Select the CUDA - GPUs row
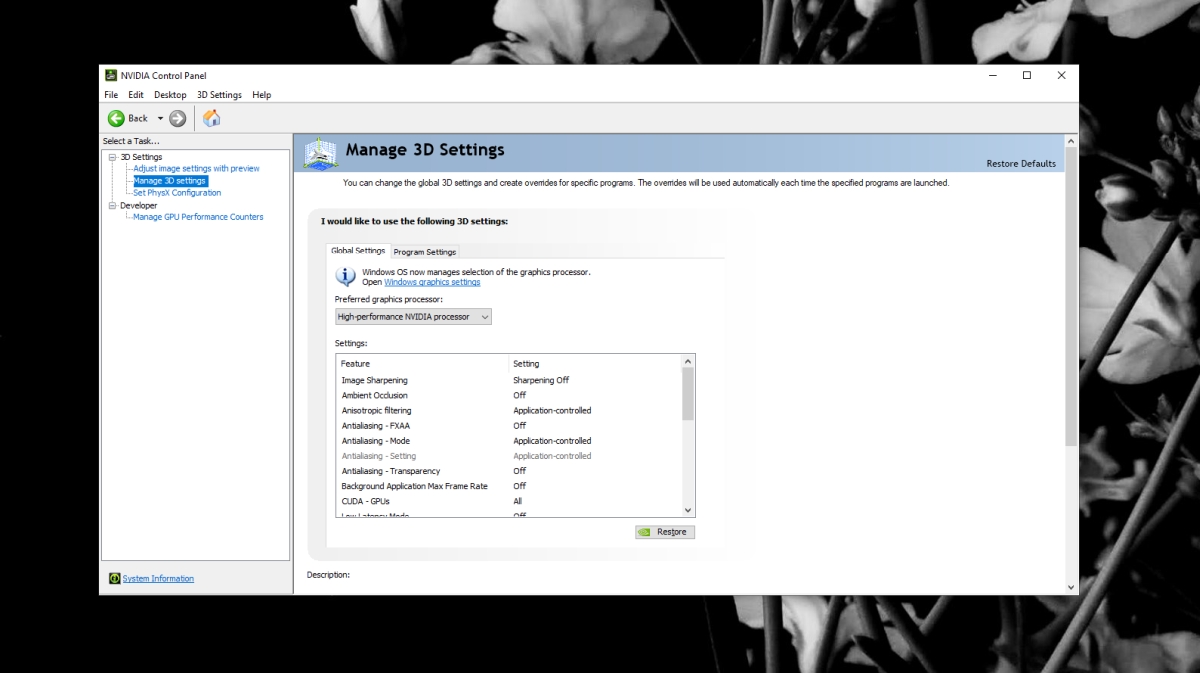This screenshot has height=673, width=1200. [x=509, y=501]
